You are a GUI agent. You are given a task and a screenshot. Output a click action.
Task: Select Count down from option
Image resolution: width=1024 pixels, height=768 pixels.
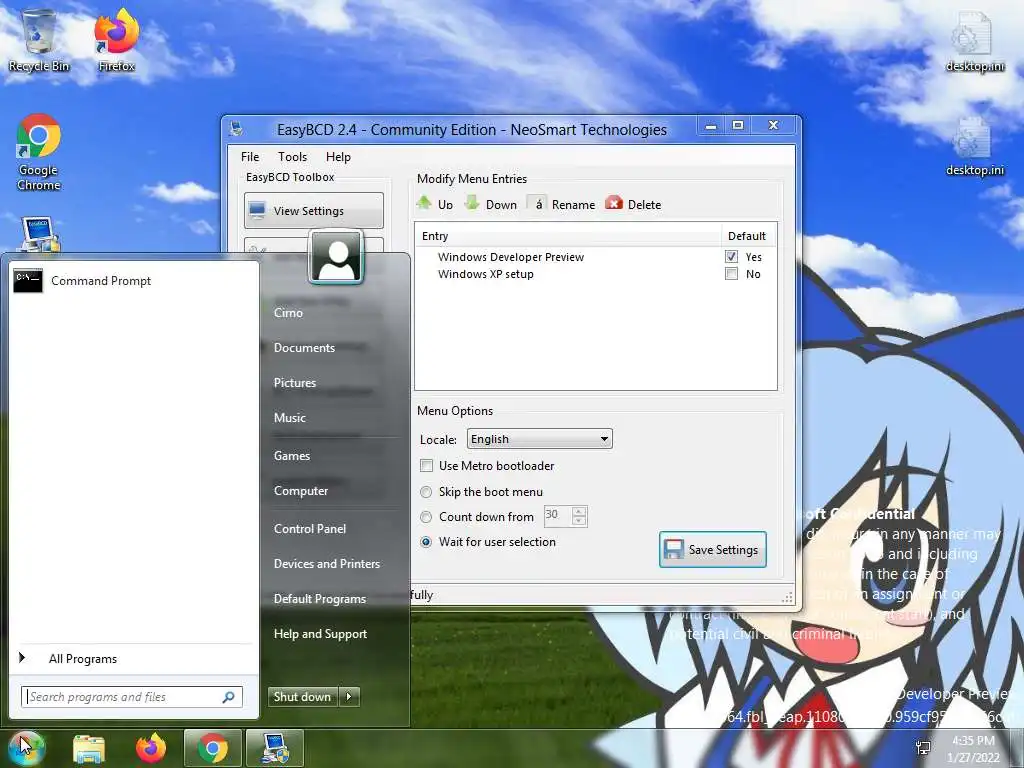[x=426, y=517]
